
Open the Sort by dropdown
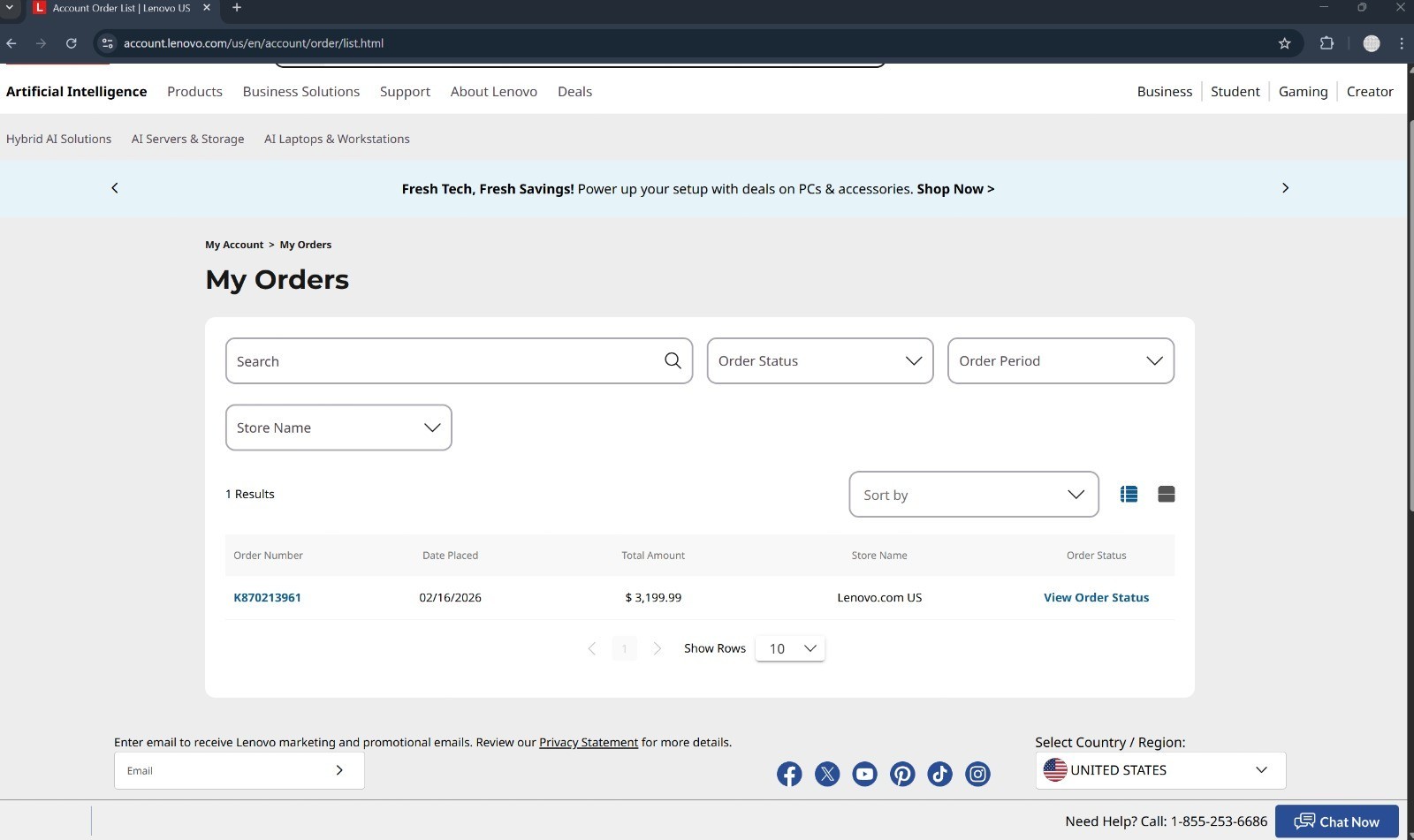click(974, 495)
